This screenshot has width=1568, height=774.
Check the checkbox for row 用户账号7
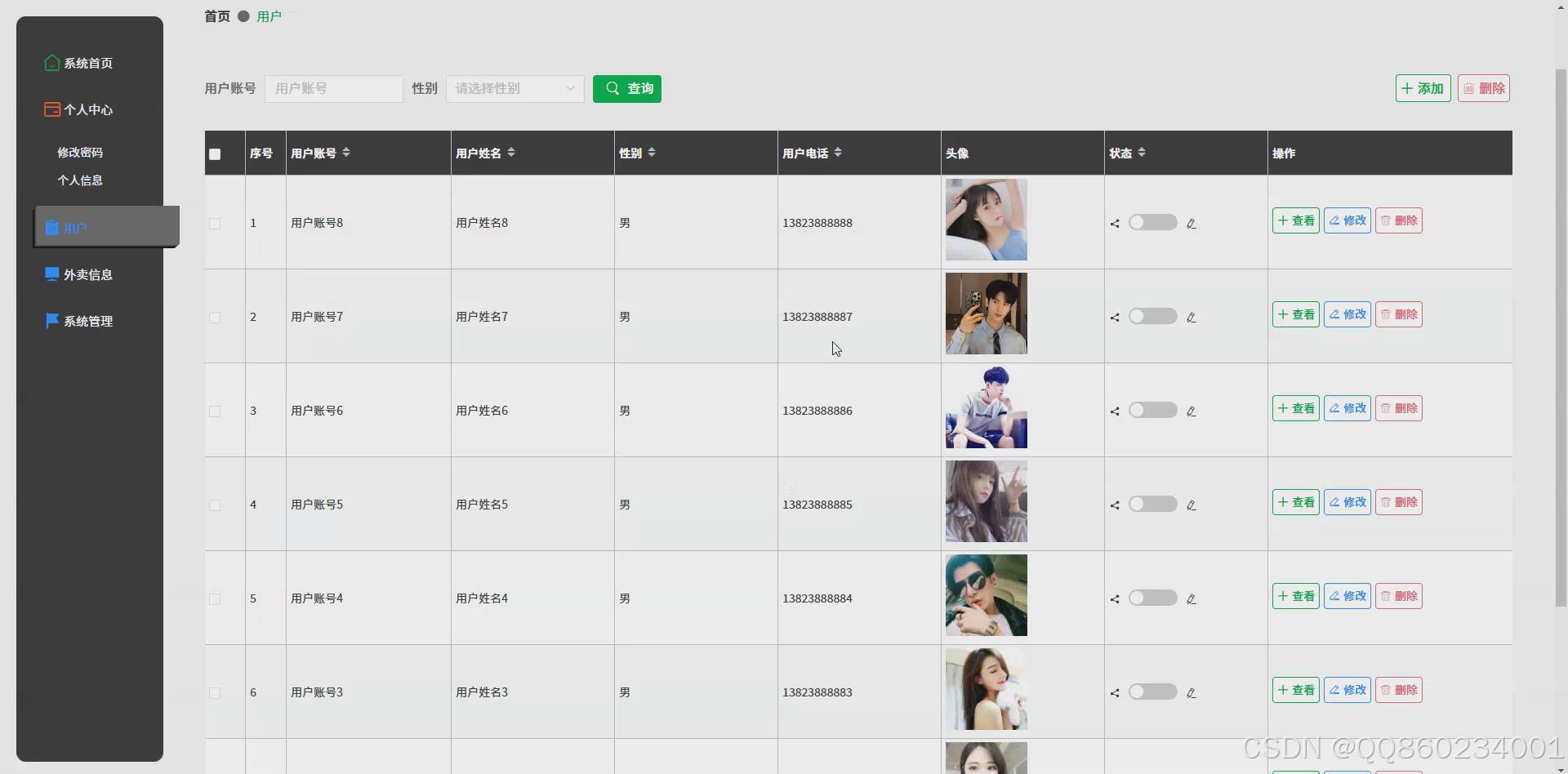(215, 318)
